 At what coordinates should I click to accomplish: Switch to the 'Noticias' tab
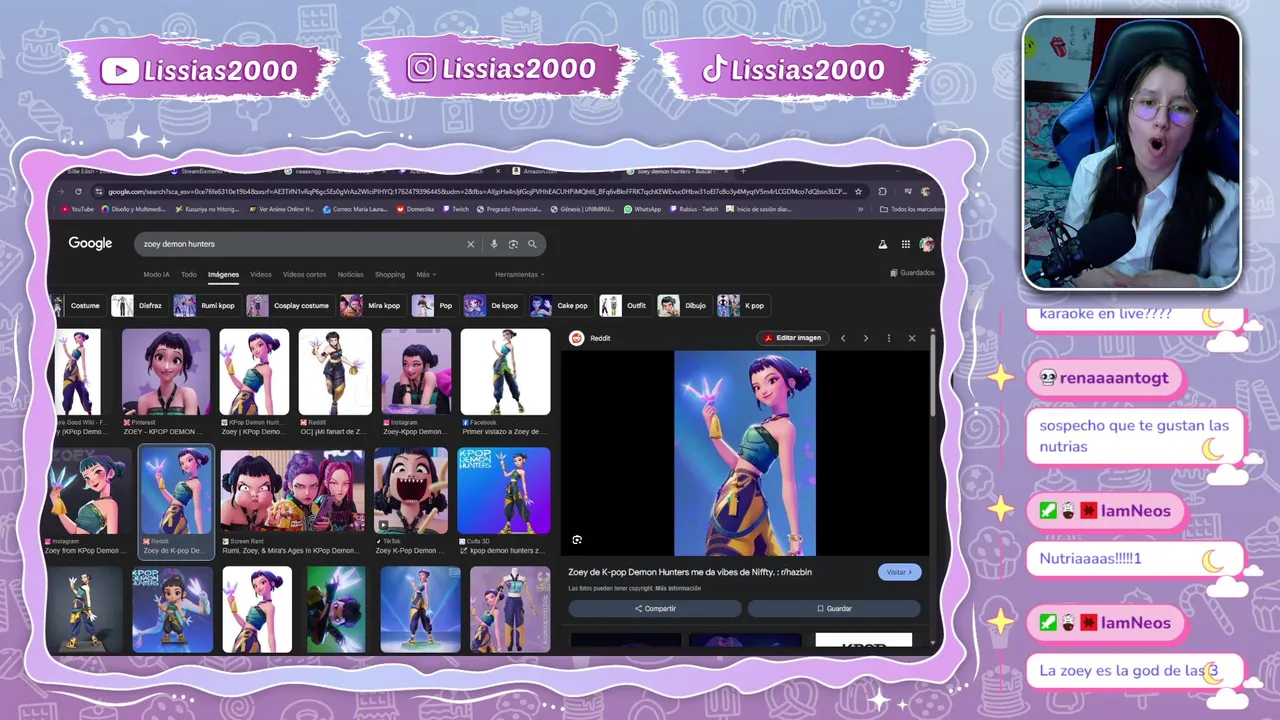351,274
